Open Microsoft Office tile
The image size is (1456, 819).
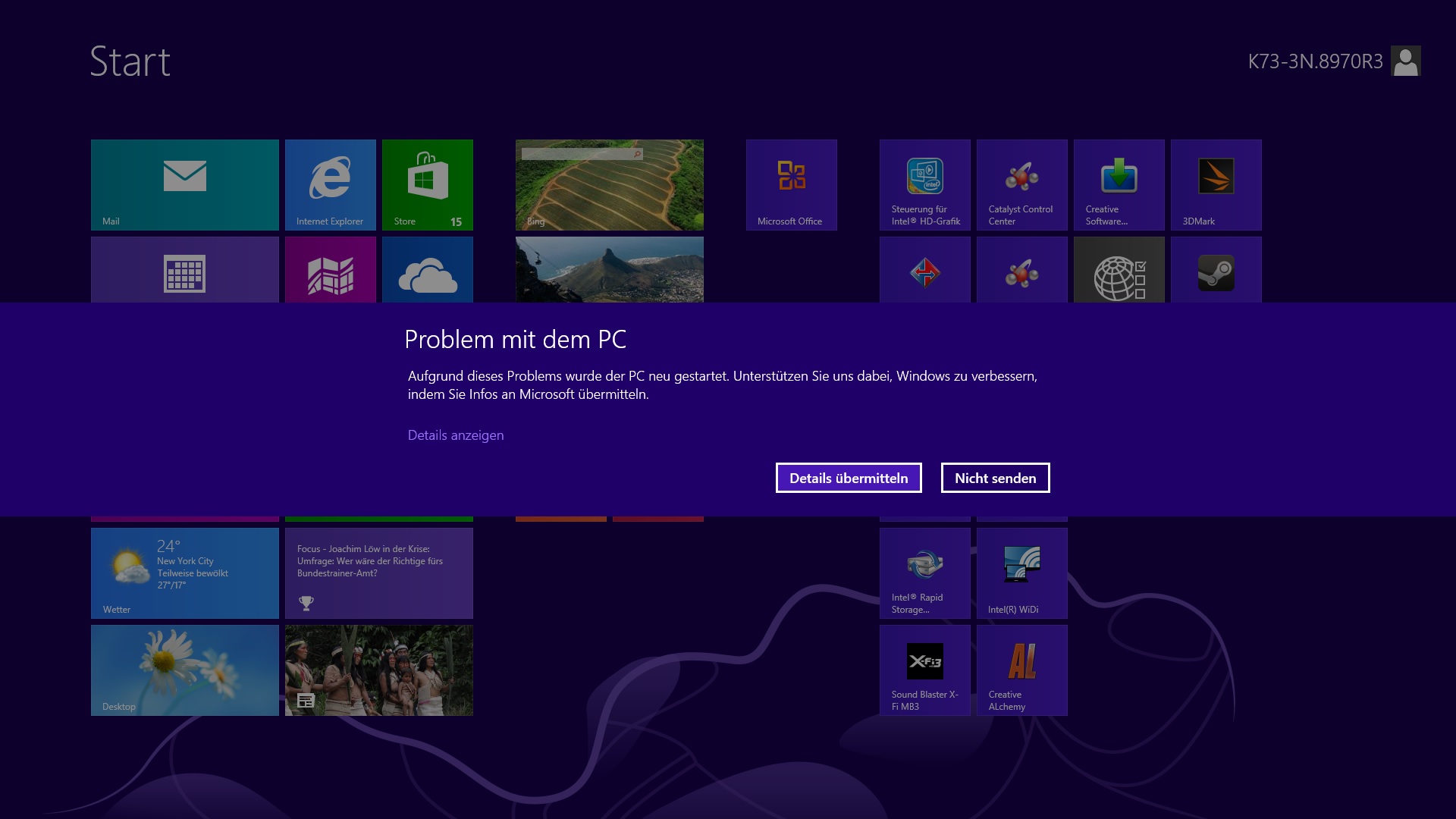(791, 184)
